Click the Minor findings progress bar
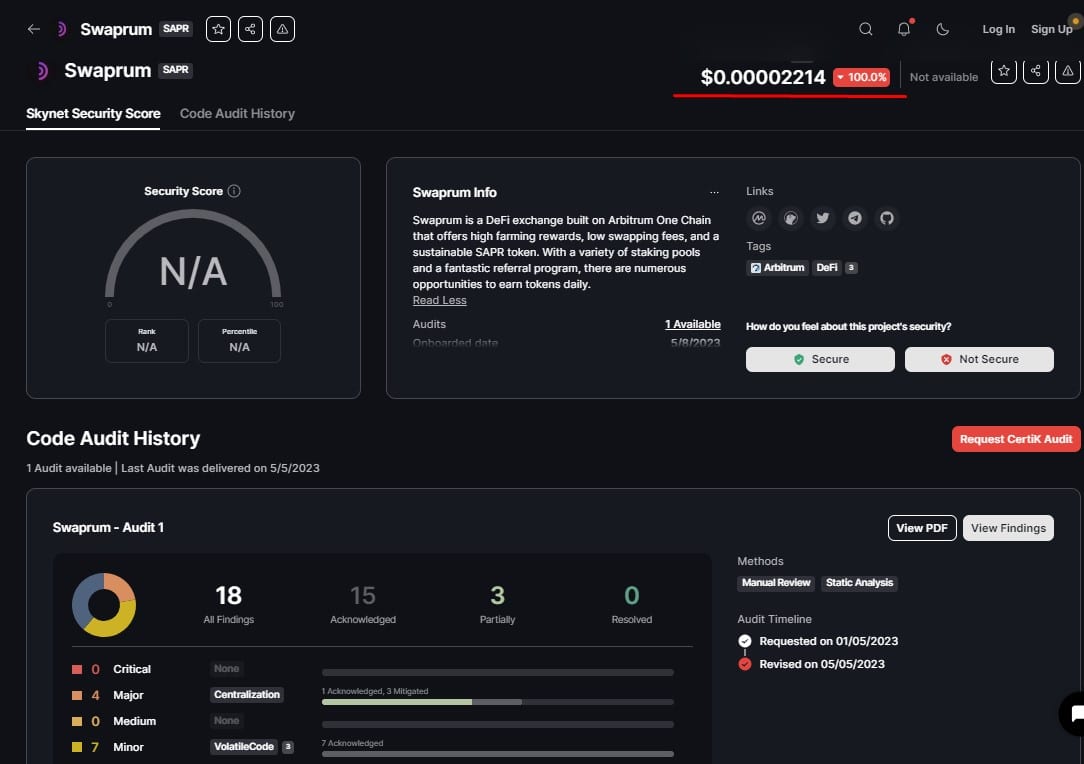Screen dimensions: 1084x764 click(x=498, y=754)
